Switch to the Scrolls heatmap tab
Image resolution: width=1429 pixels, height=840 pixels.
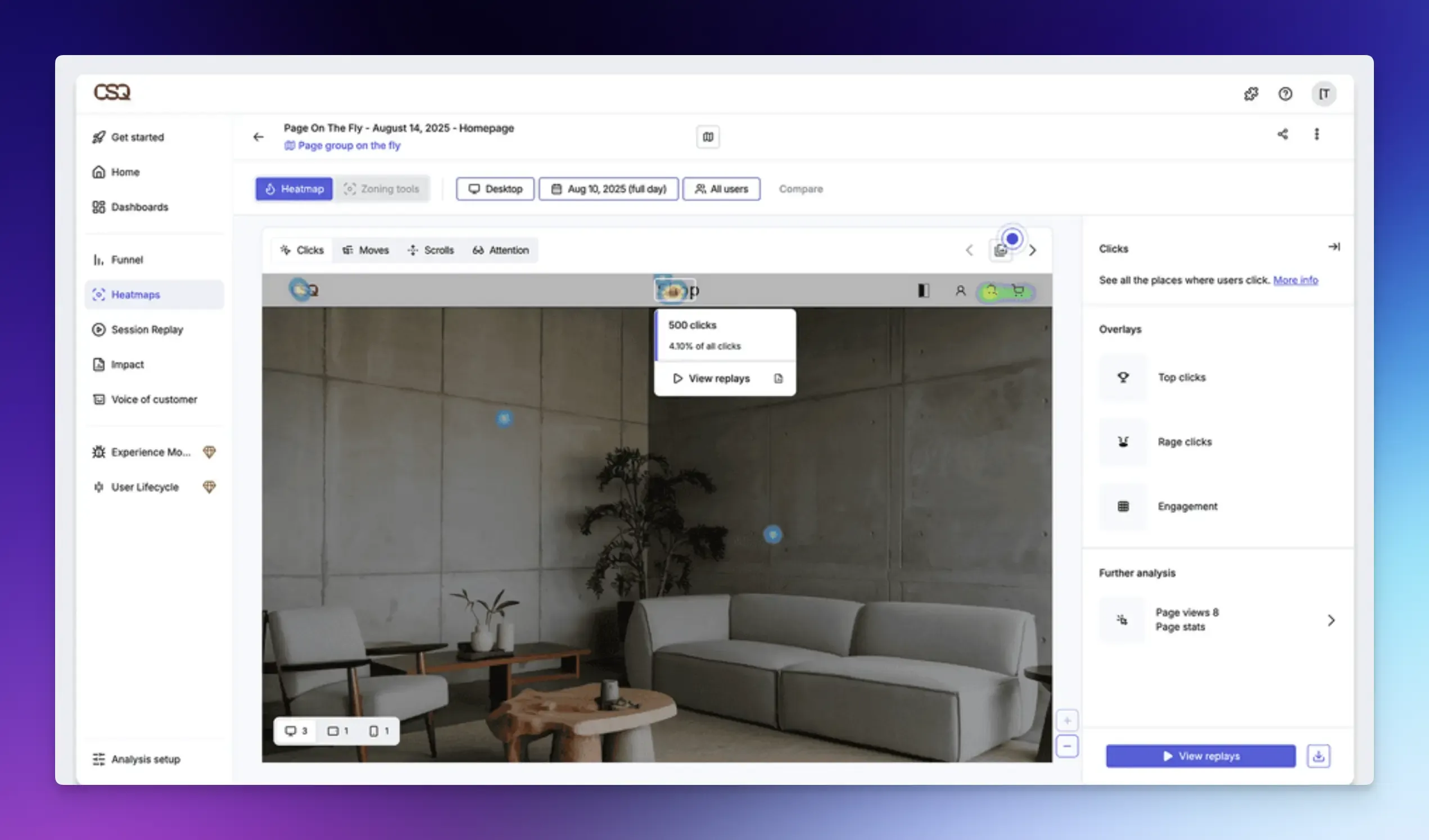431,250
